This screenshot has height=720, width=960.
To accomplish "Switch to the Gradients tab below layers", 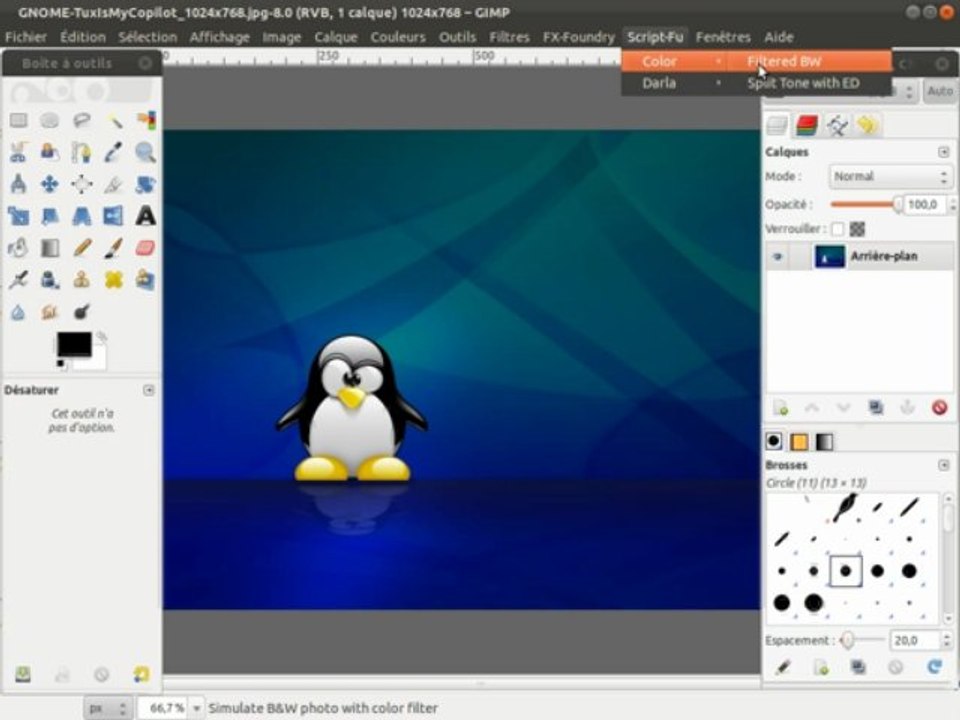I will pyautogui.click(x=825, y=442).
